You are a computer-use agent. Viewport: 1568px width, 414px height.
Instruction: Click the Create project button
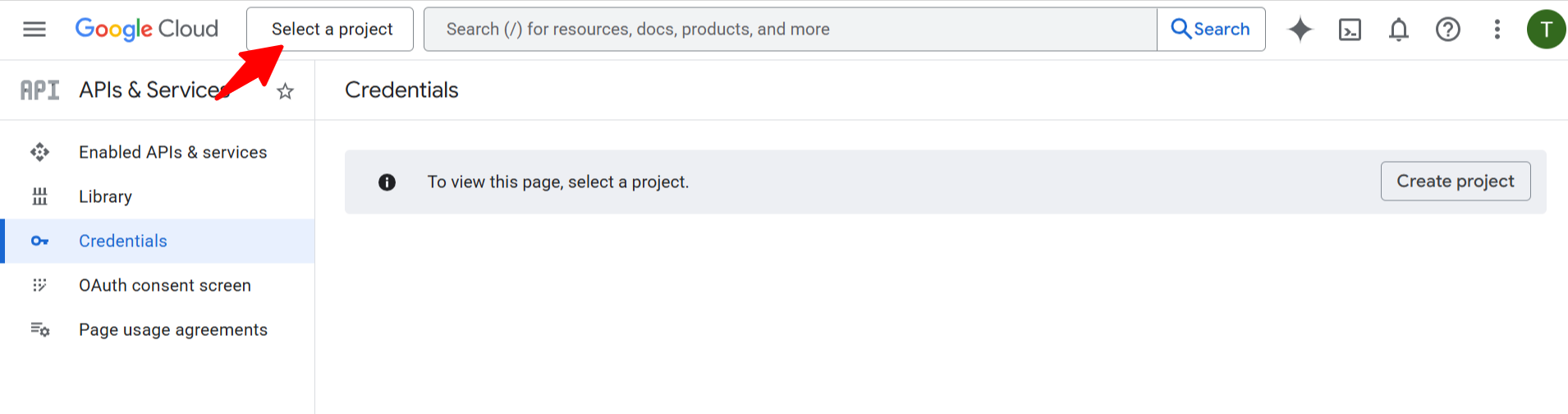1455,181
